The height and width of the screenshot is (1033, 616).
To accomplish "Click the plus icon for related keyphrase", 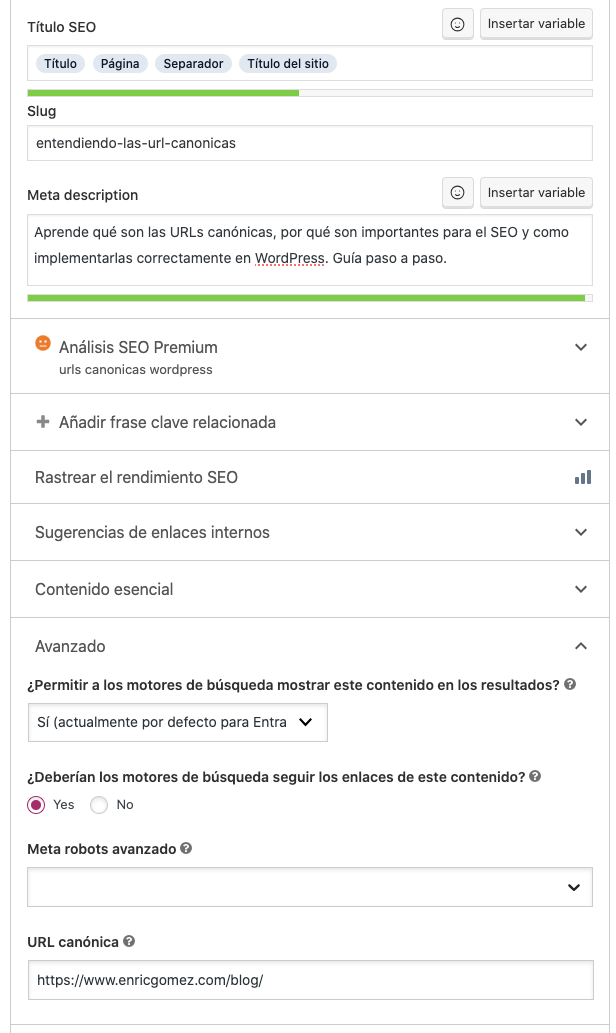I will 43,422.
